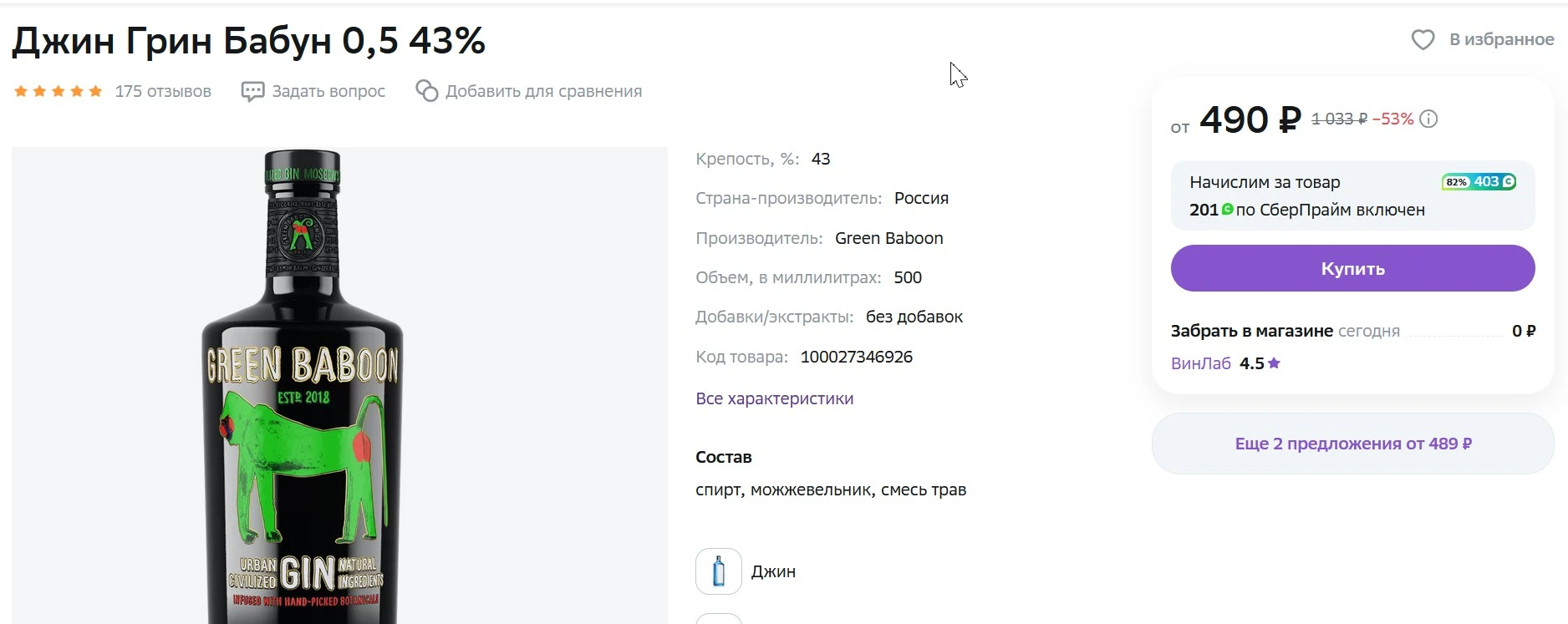
Task: Click the volume value 500
Action: point(908,277)
